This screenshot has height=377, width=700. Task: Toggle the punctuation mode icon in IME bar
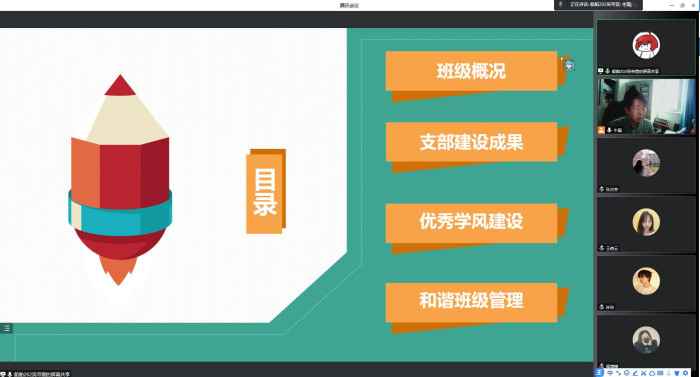(618, 373)
